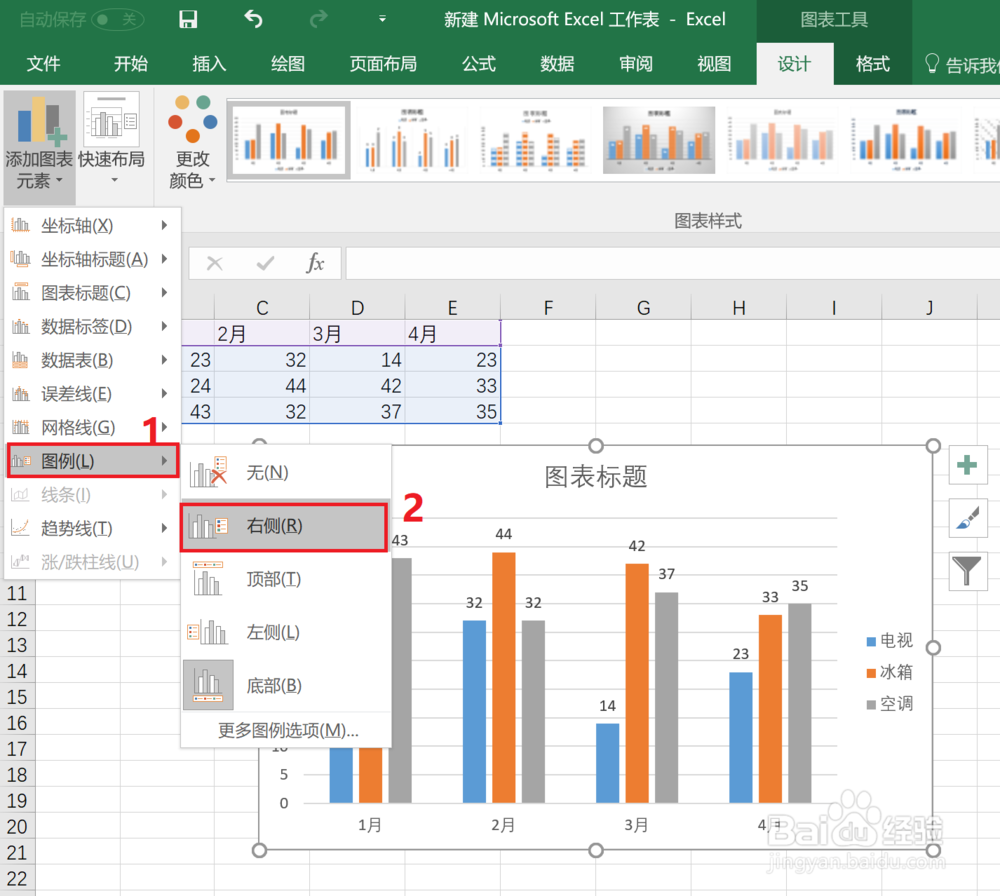This screenshot has height=896, width=1000.
Task: Open 网格线(G) submenu
Action: [x=92, y=427]
